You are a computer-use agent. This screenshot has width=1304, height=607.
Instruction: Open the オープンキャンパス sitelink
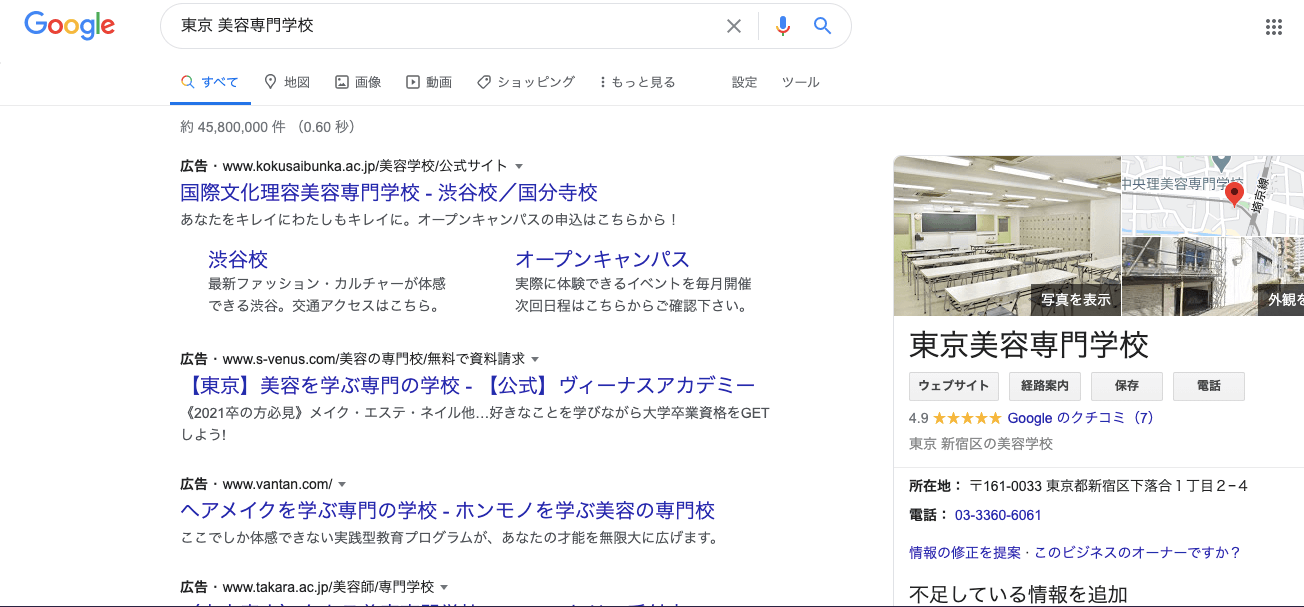(602, 260)
